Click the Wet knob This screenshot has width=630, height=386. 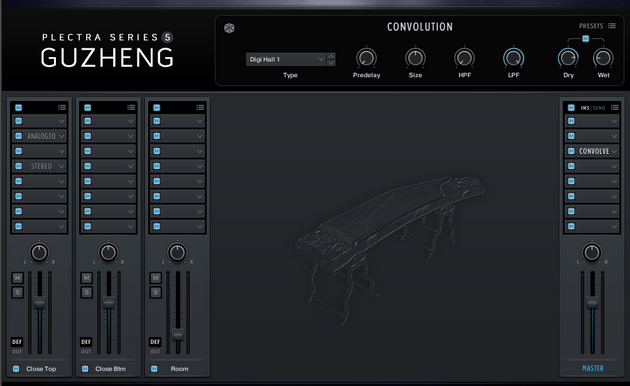coord(603,58)
